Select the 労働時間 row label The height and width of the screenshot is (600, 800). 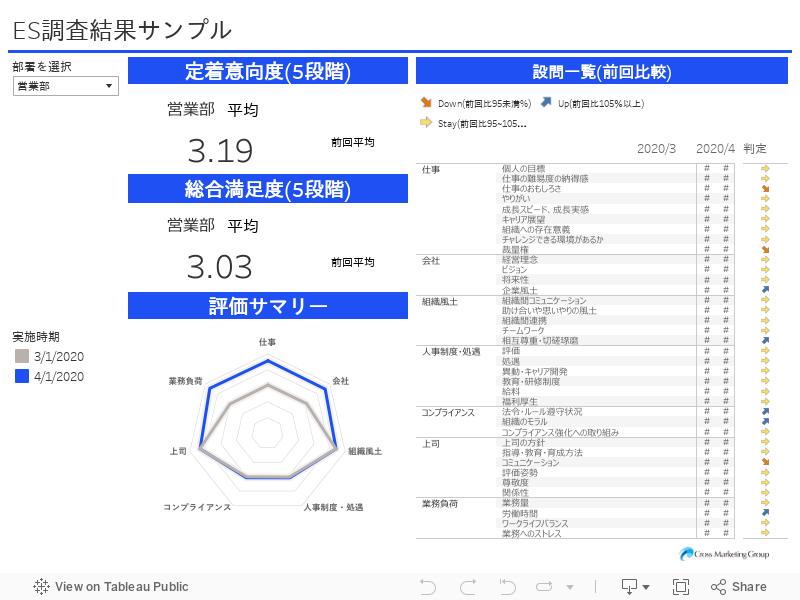520,513
